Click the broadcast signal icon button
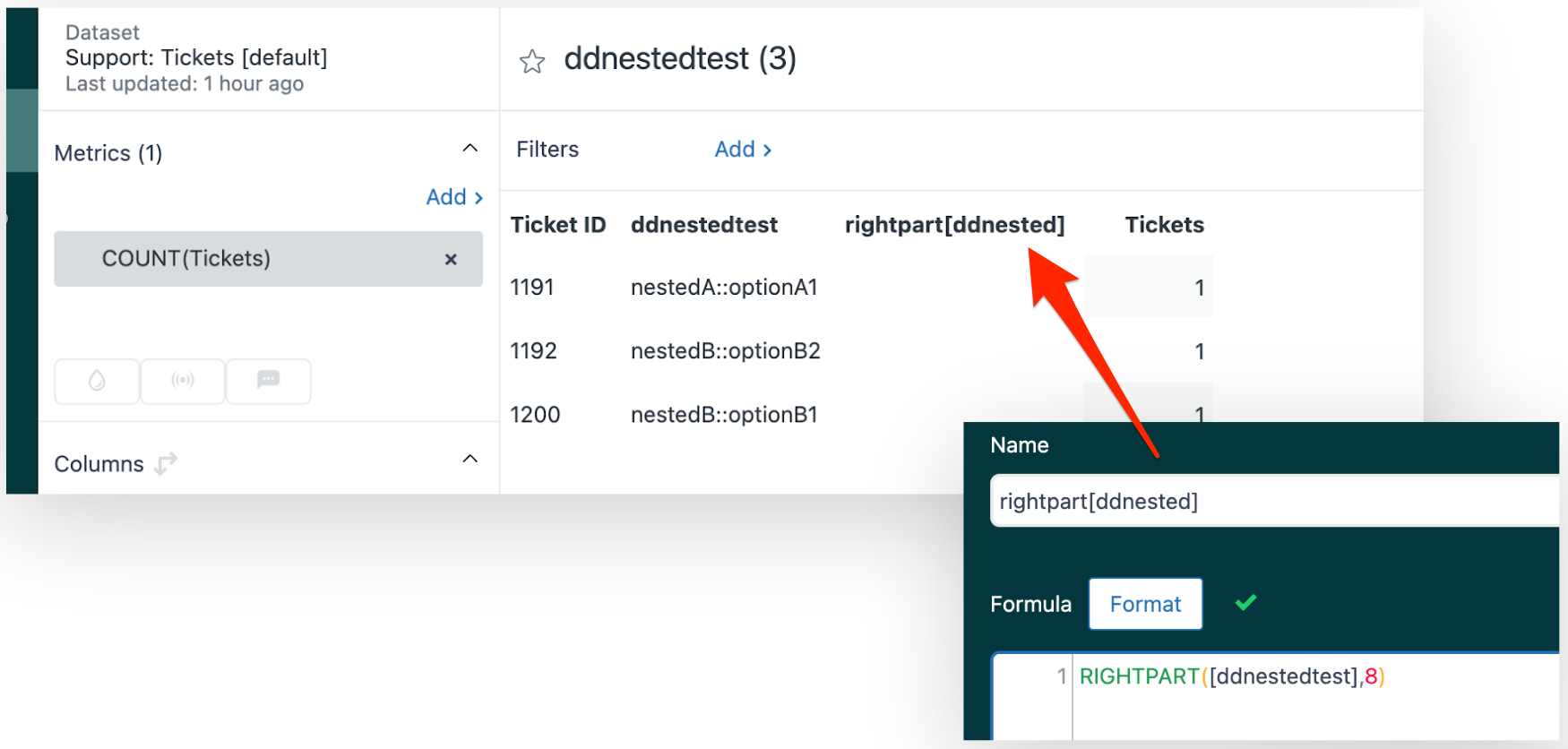The width and height of the screenshot is (1568, 749). tap(183, 381)
